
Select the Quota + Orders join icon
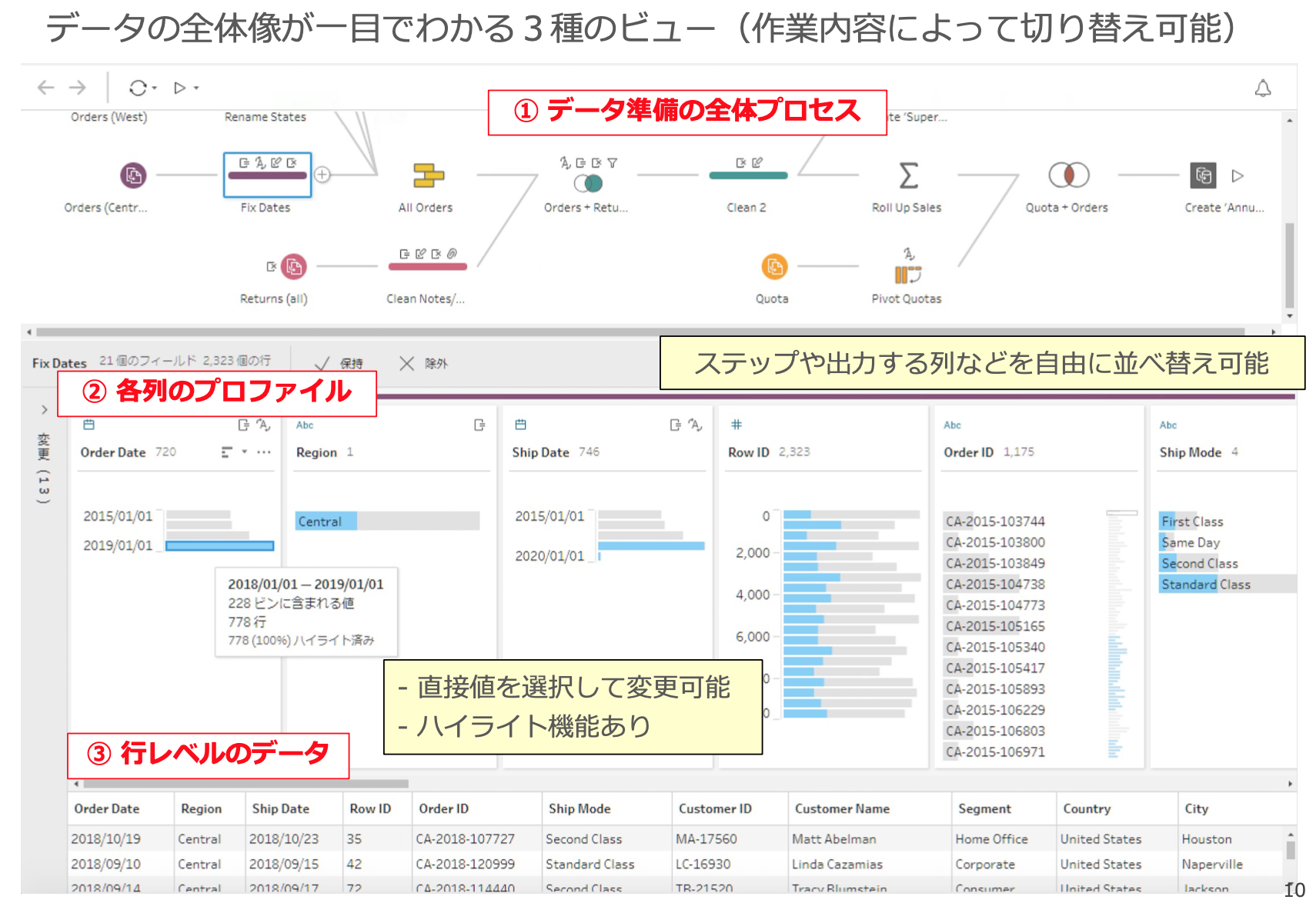[x=1069, y=175]
